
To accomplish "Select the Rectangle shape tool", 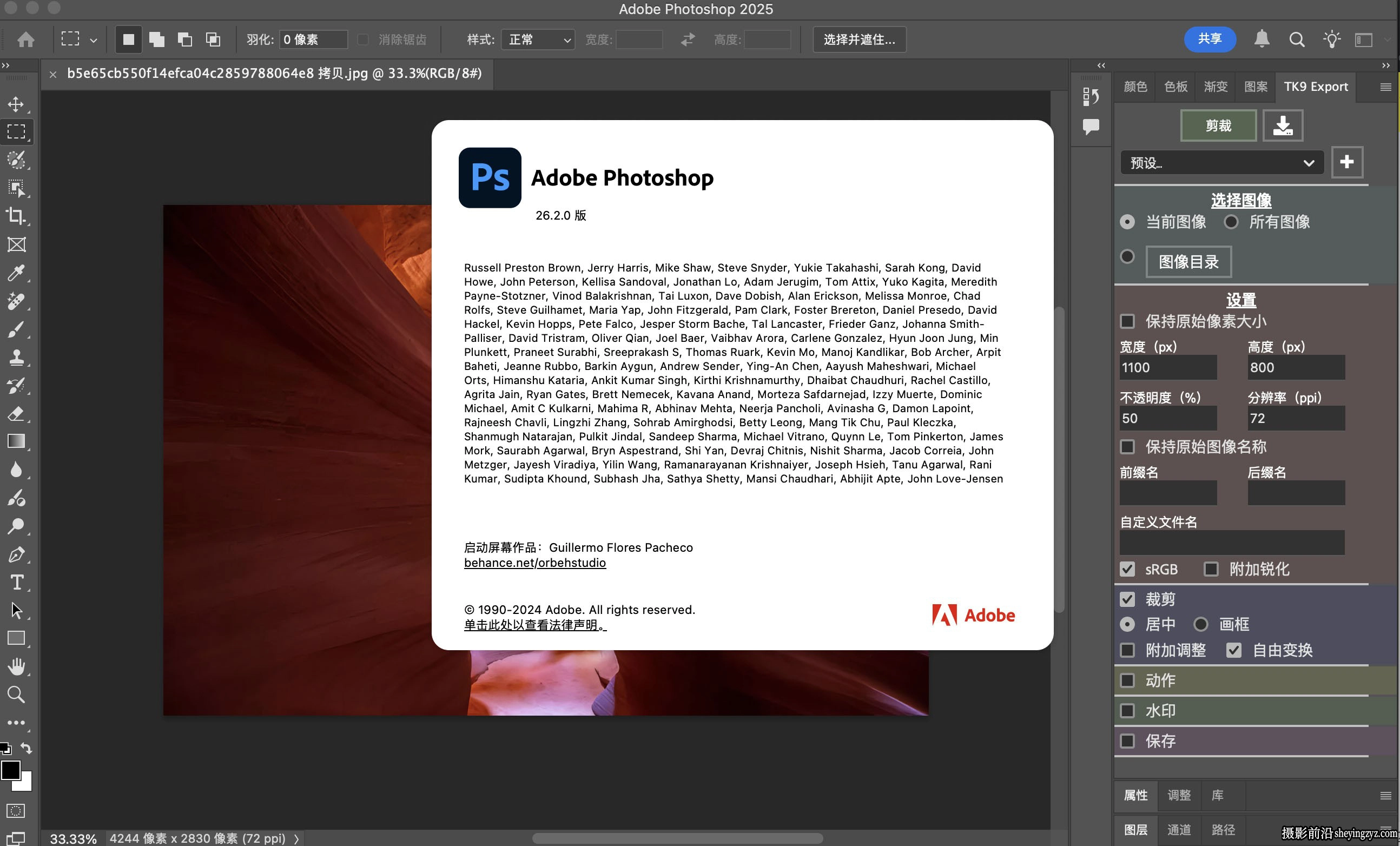I will [16, 638].
